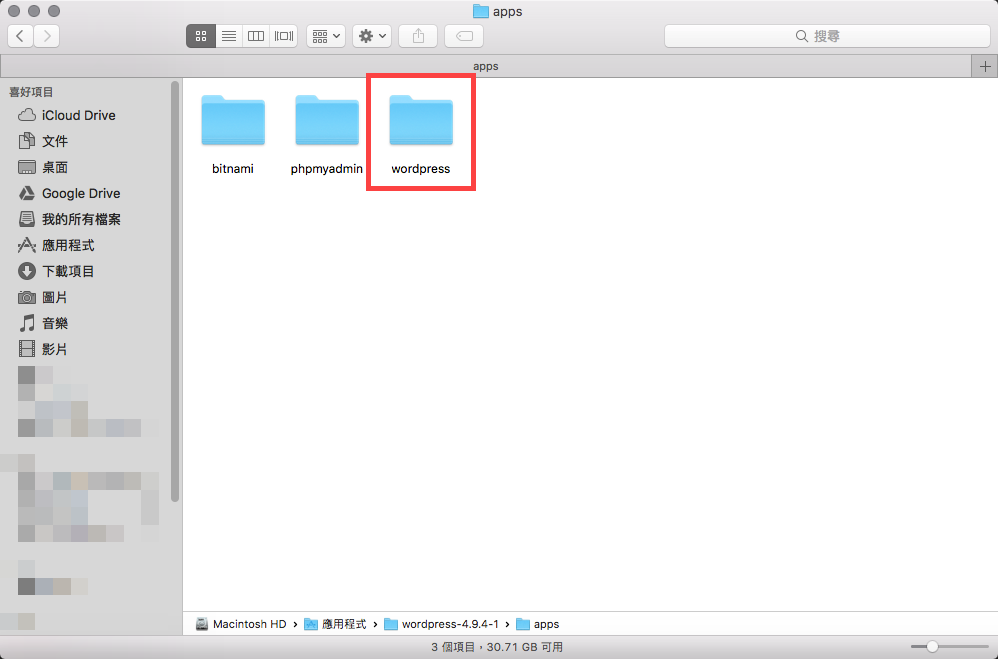Click the Share toolbar button
Image resolution: width=998 pixels, height=659 pixels.
[418, 36]
